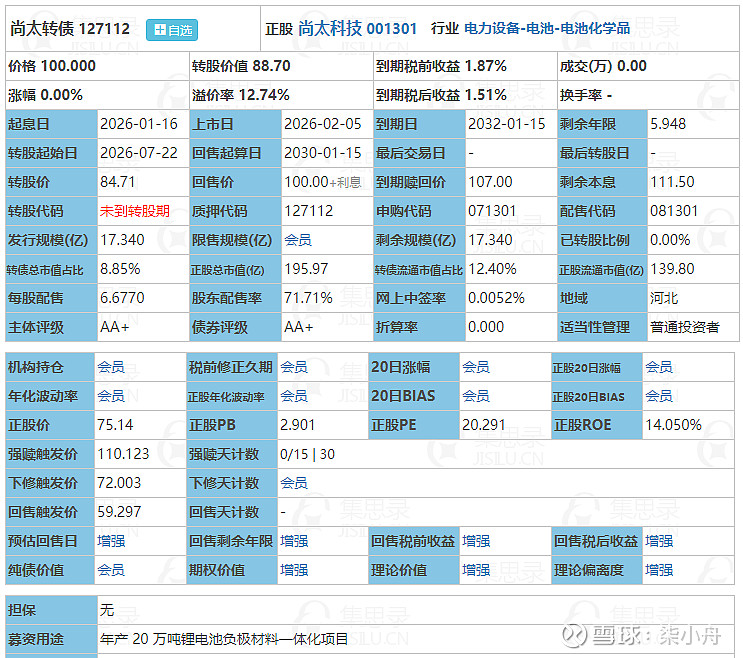Click 增强 link for 理论偏离度
The height and width of the screenshot is (658, 743).
pos(659,570)
